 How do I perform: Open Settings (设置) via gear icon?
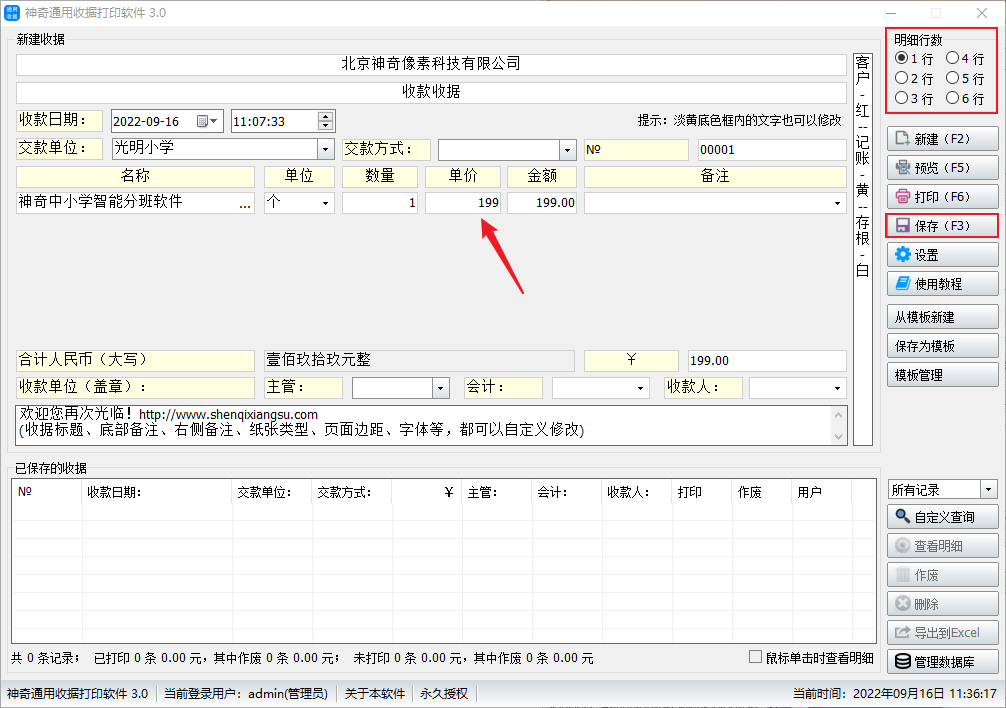[x=902, y=255]
